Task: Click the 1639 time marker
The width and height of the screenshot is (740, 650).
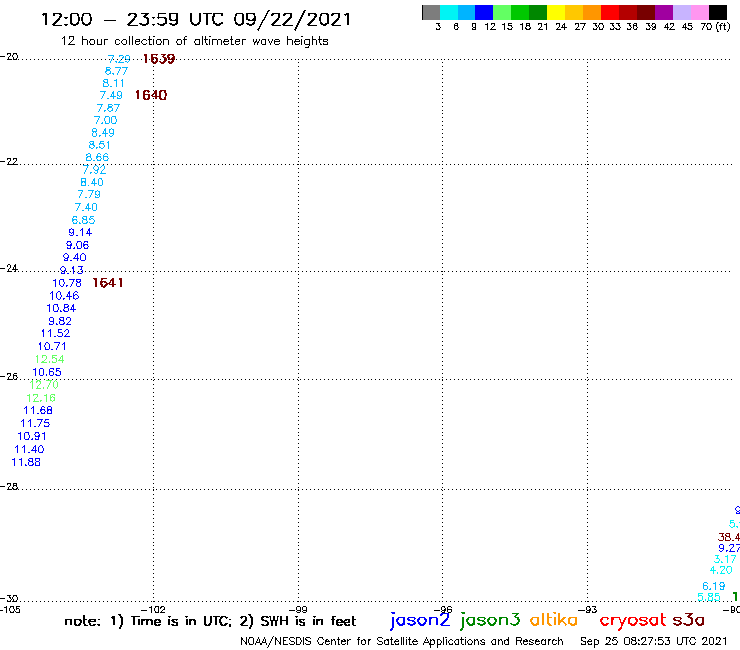Action: click(x=159, y=59)
